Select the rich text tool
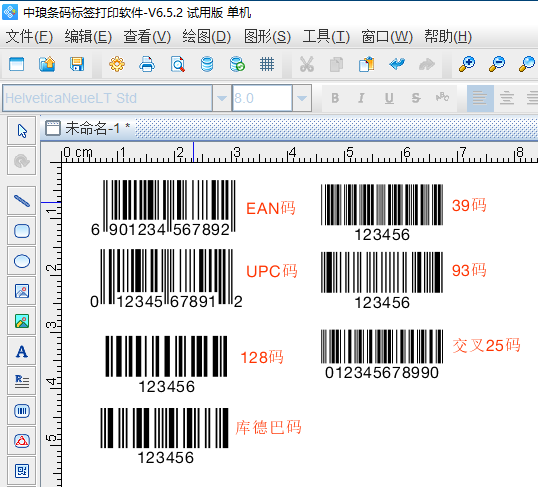The image size is (538, 487). pyautogui.click(x=22, y=381)
